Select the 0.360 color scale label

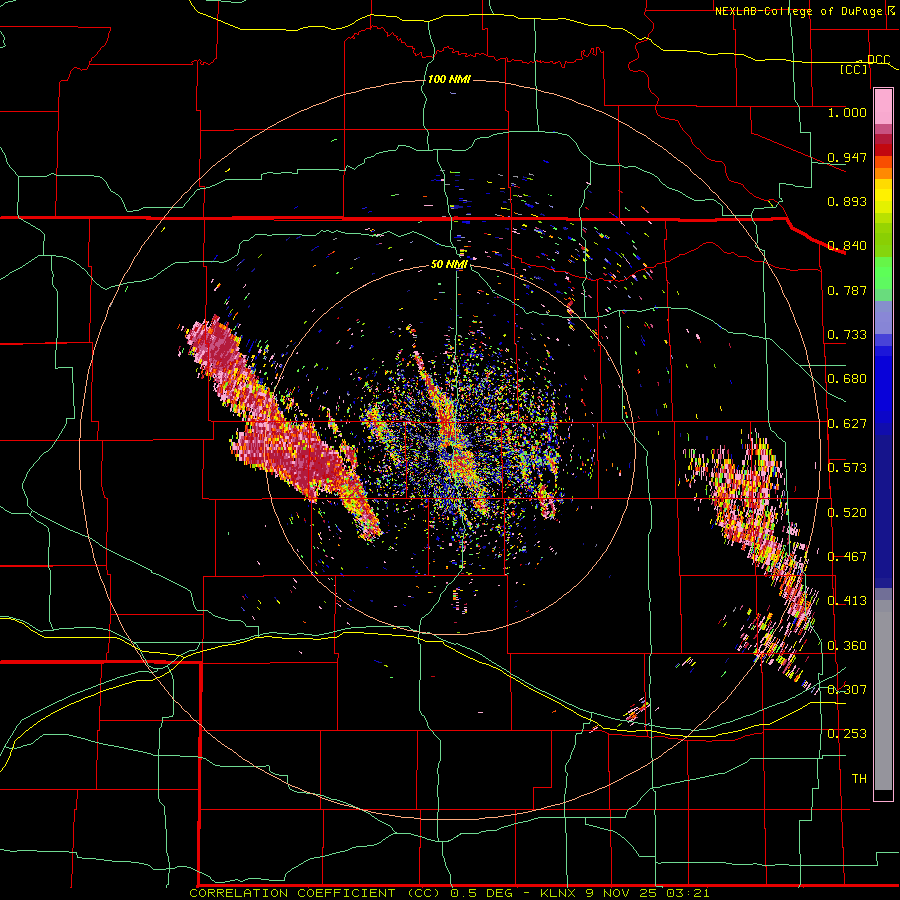847,646
